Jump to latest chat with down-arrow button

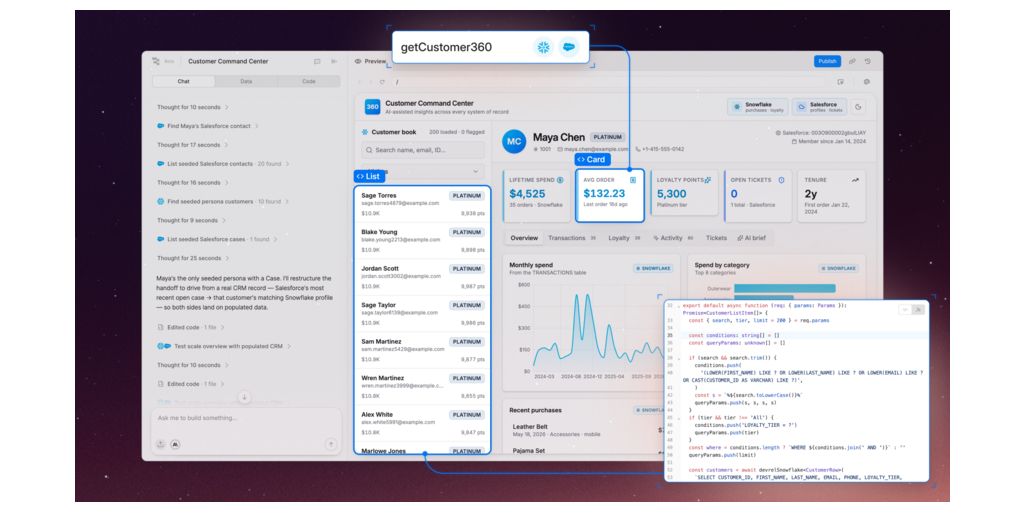244,397
